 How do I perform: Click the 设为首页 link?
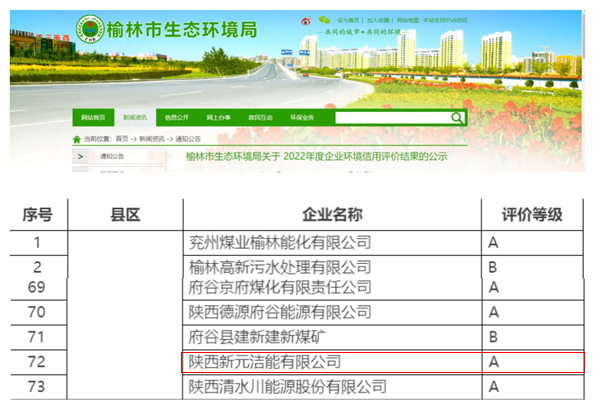click(348, 20)
